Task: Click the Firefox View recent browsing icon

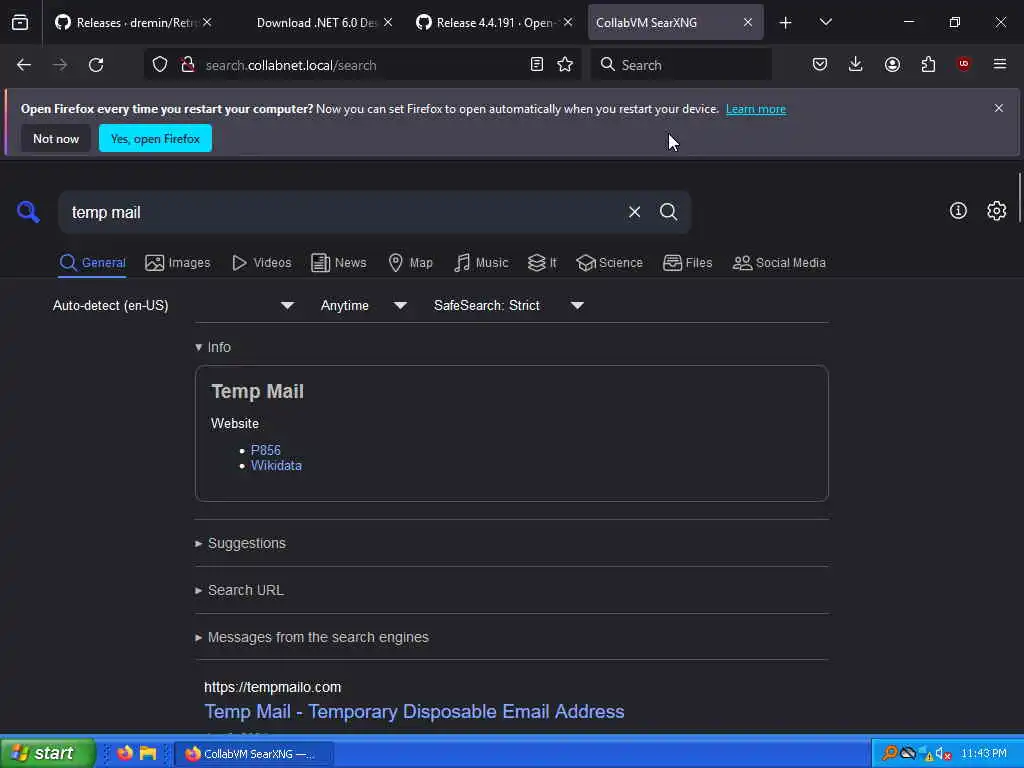Action: click(20, 22)
